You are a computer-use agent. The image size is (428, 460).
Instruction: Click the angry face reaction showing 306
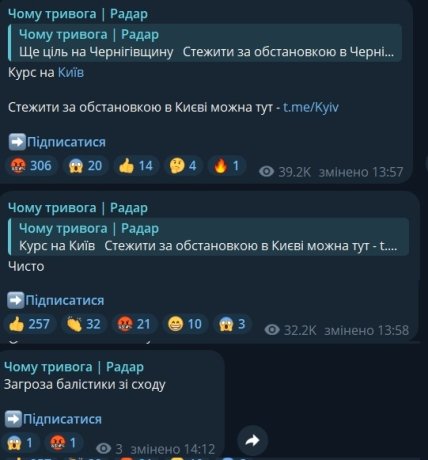(31, 166)
